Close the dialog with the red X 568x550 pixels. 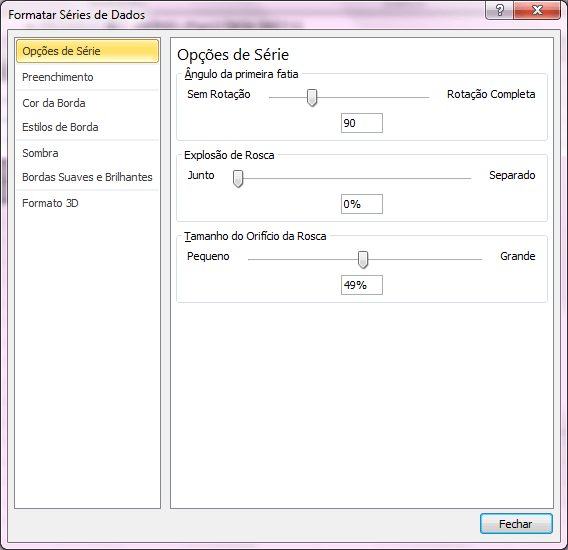(x=537, y=10)
